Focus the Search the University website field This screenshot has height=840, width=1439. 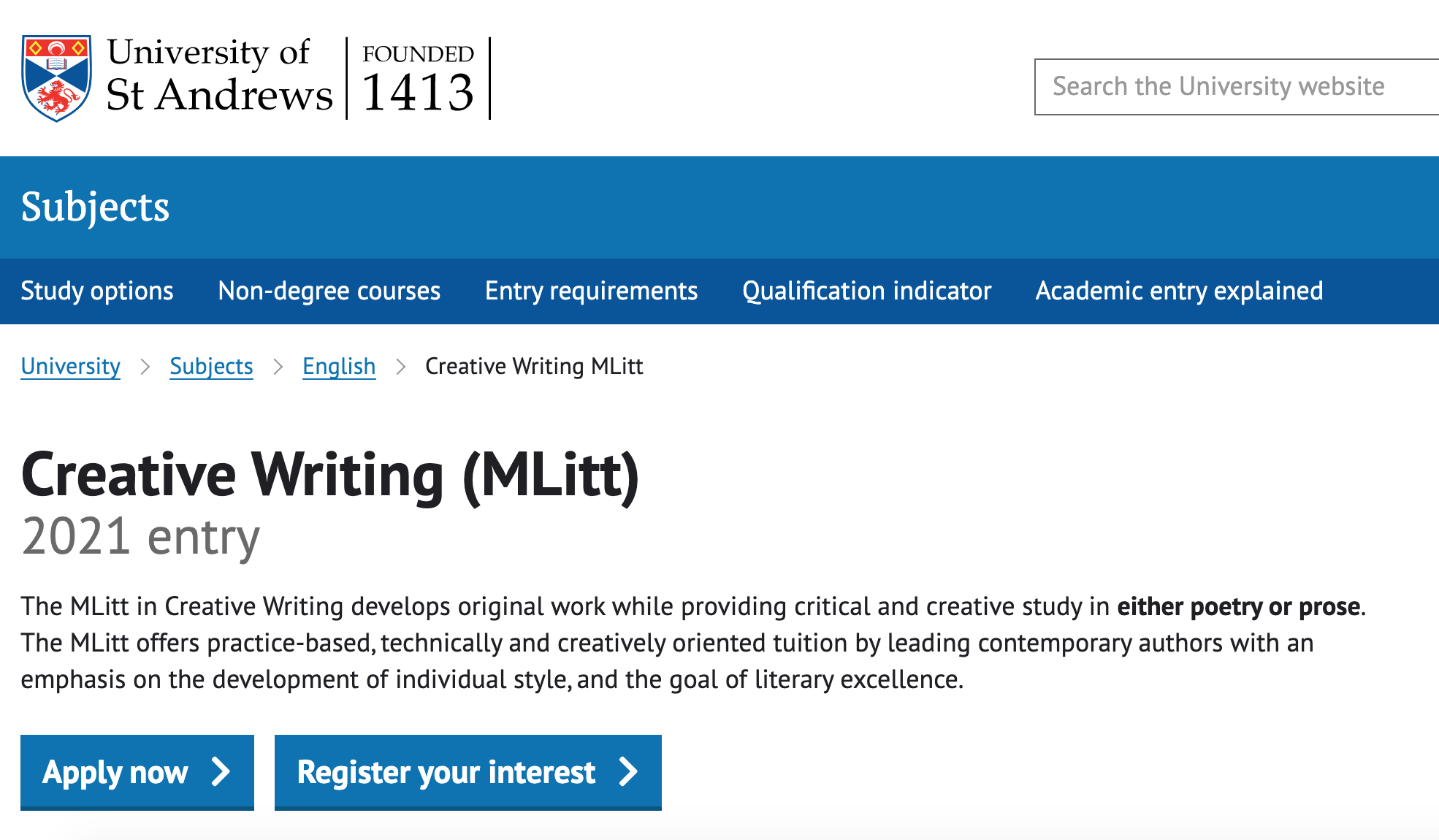click(x=1236, y=87)
